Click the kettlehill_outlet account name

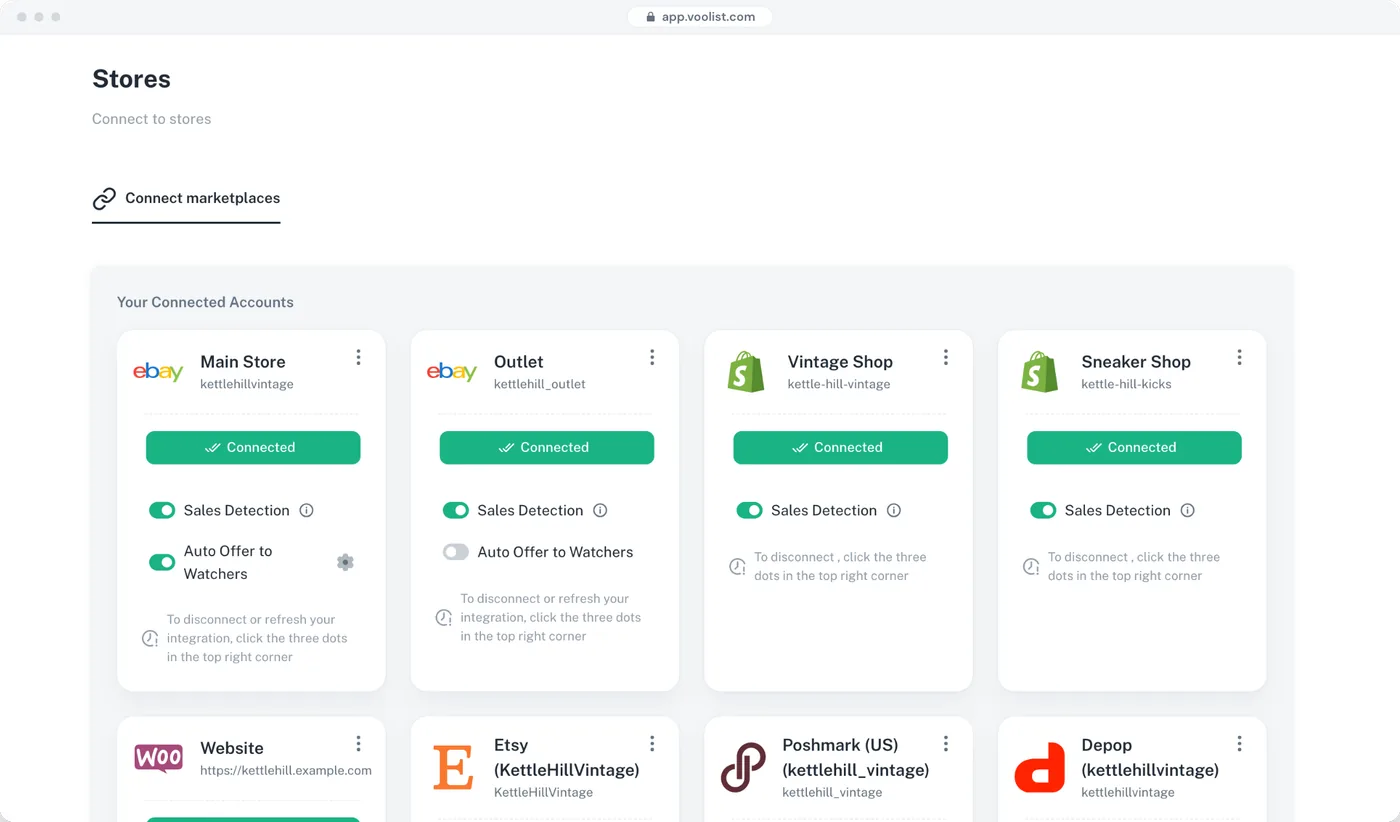[x=540, y=384]
